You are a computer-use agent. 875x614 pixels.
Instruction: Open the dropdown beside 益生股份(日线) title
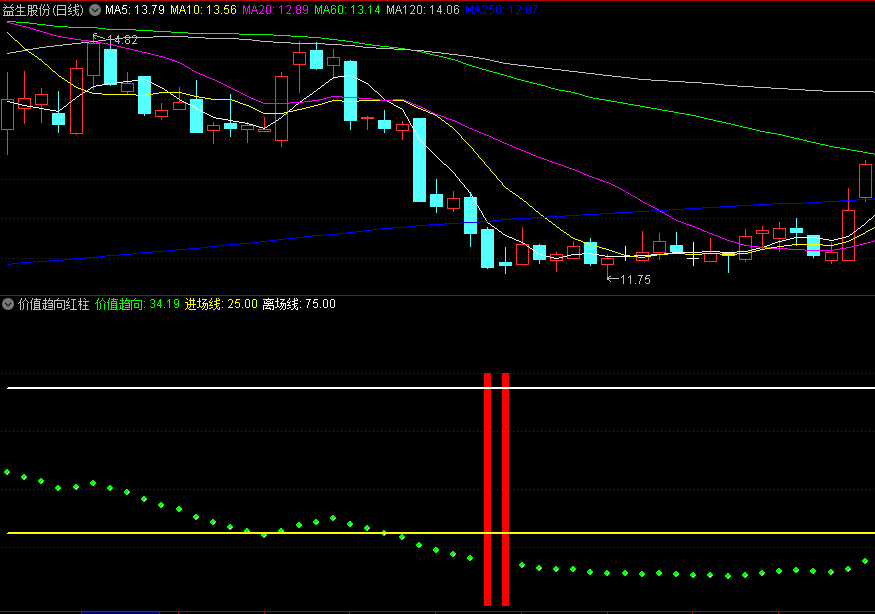point(95,10)
